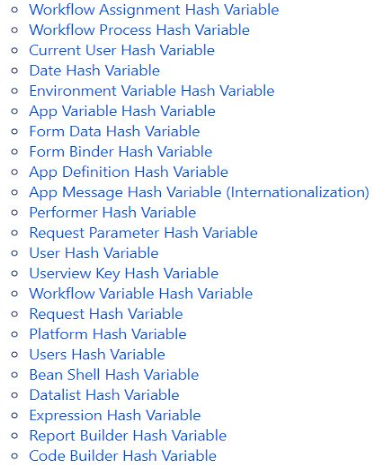Go to Form Binder Hash Variable
The width and height of the screenshot is (373, 472).
121,152
